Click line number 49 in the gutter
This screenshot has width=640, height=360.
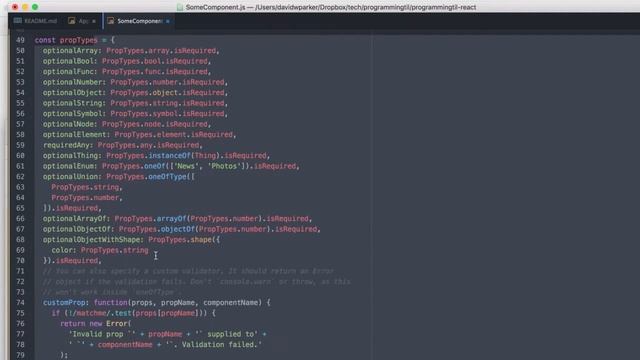pos(20,40)
